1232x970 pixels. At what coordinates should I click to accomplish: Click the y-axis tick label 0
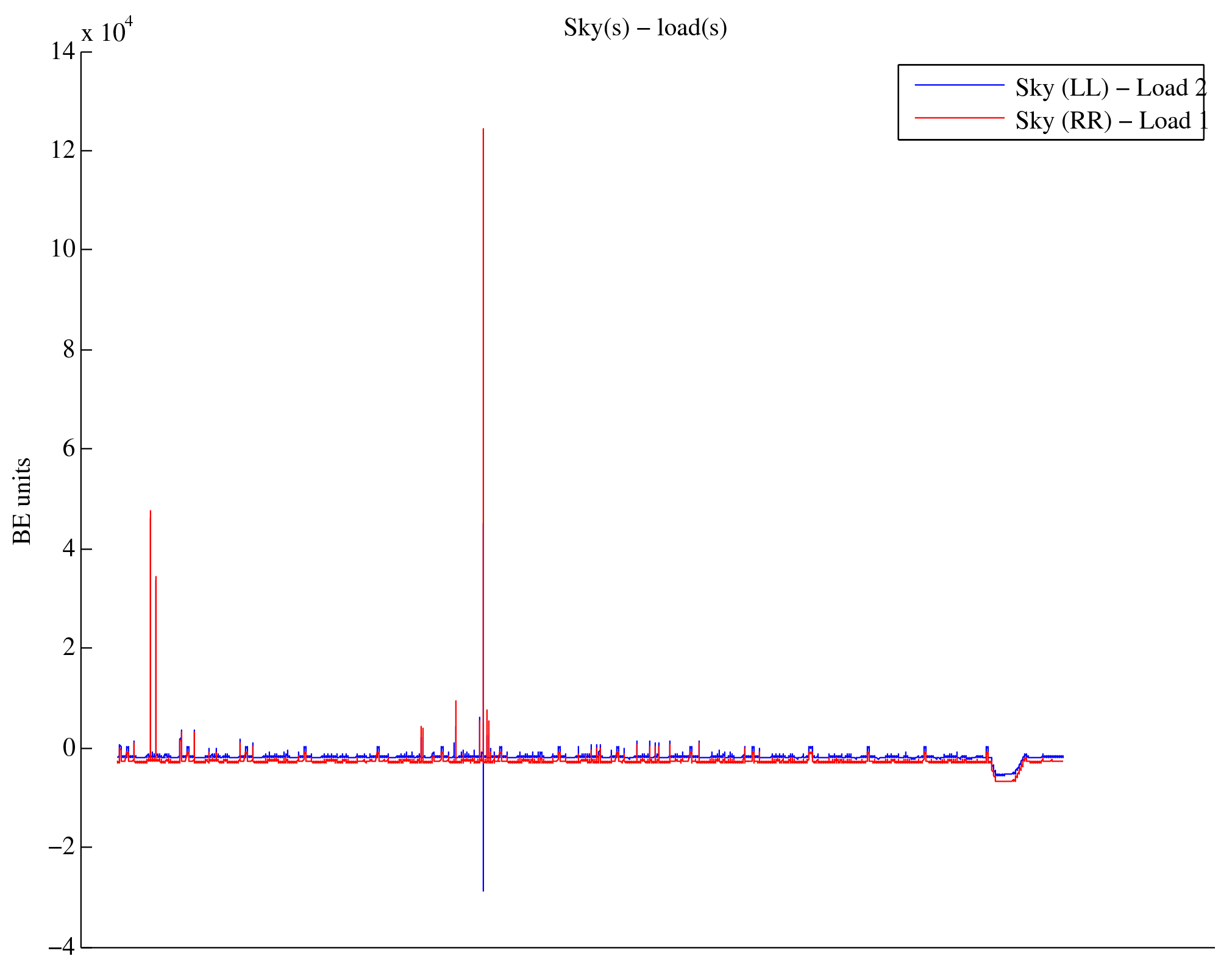pyautogui.click(x=69, y=748)
